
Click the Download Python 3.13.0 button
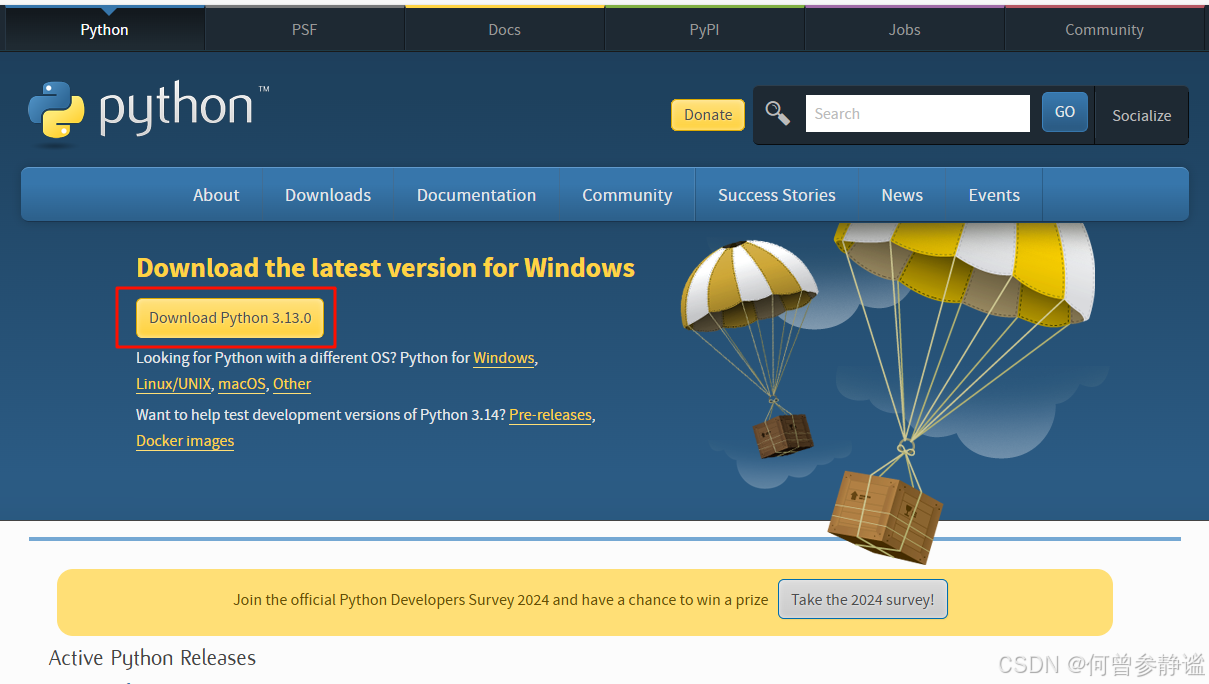tap(230, 318)
